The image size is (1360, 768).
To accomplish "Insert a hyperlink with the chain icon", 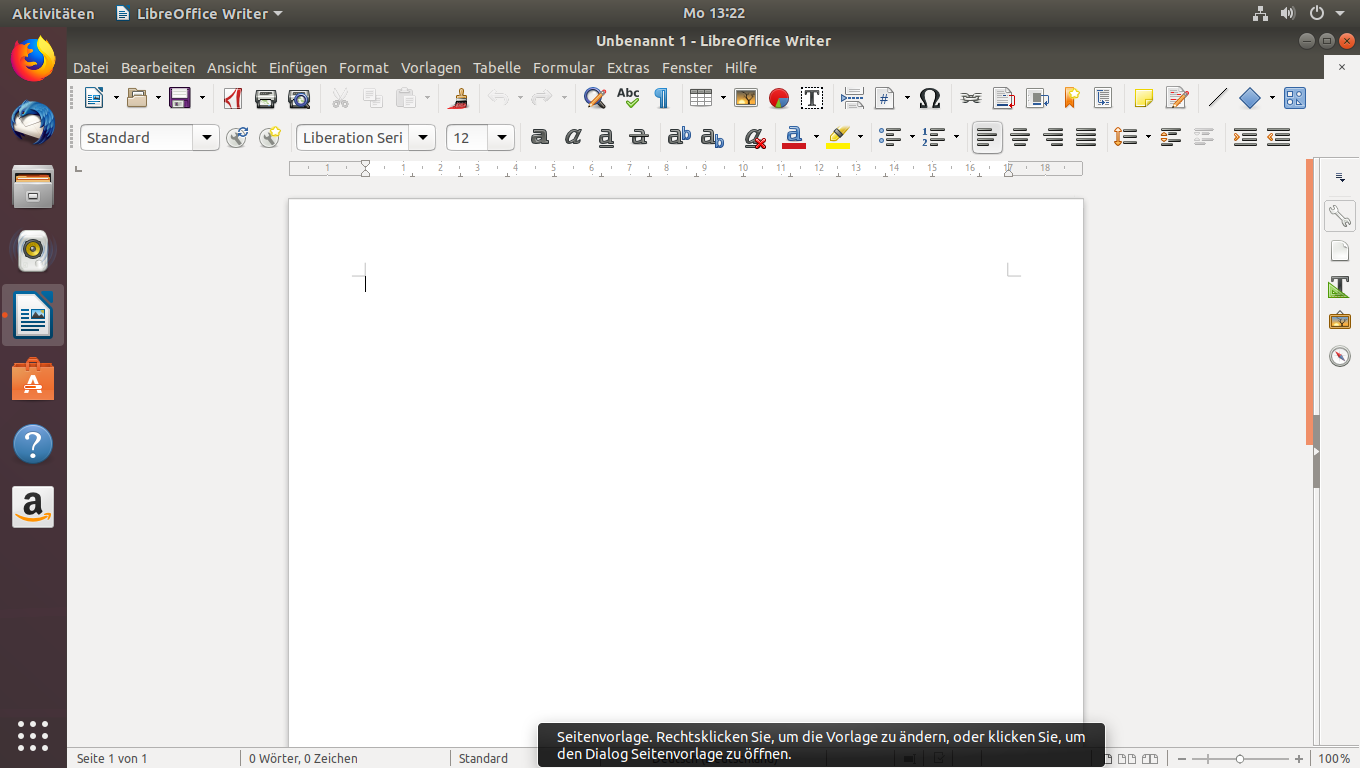I will click(x=971, y=98).
